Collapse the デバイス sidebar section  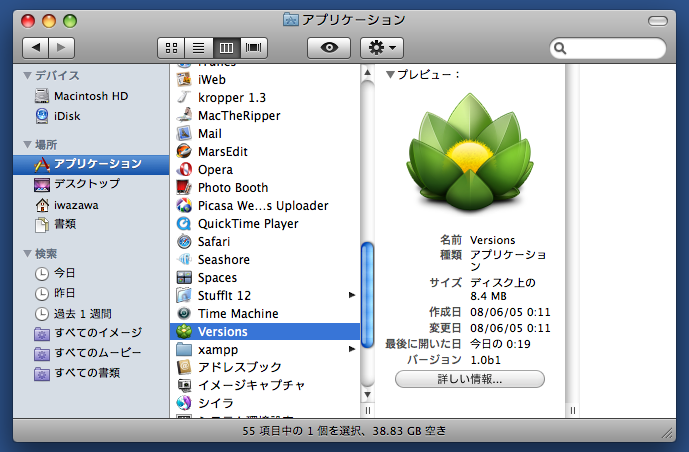27,76
